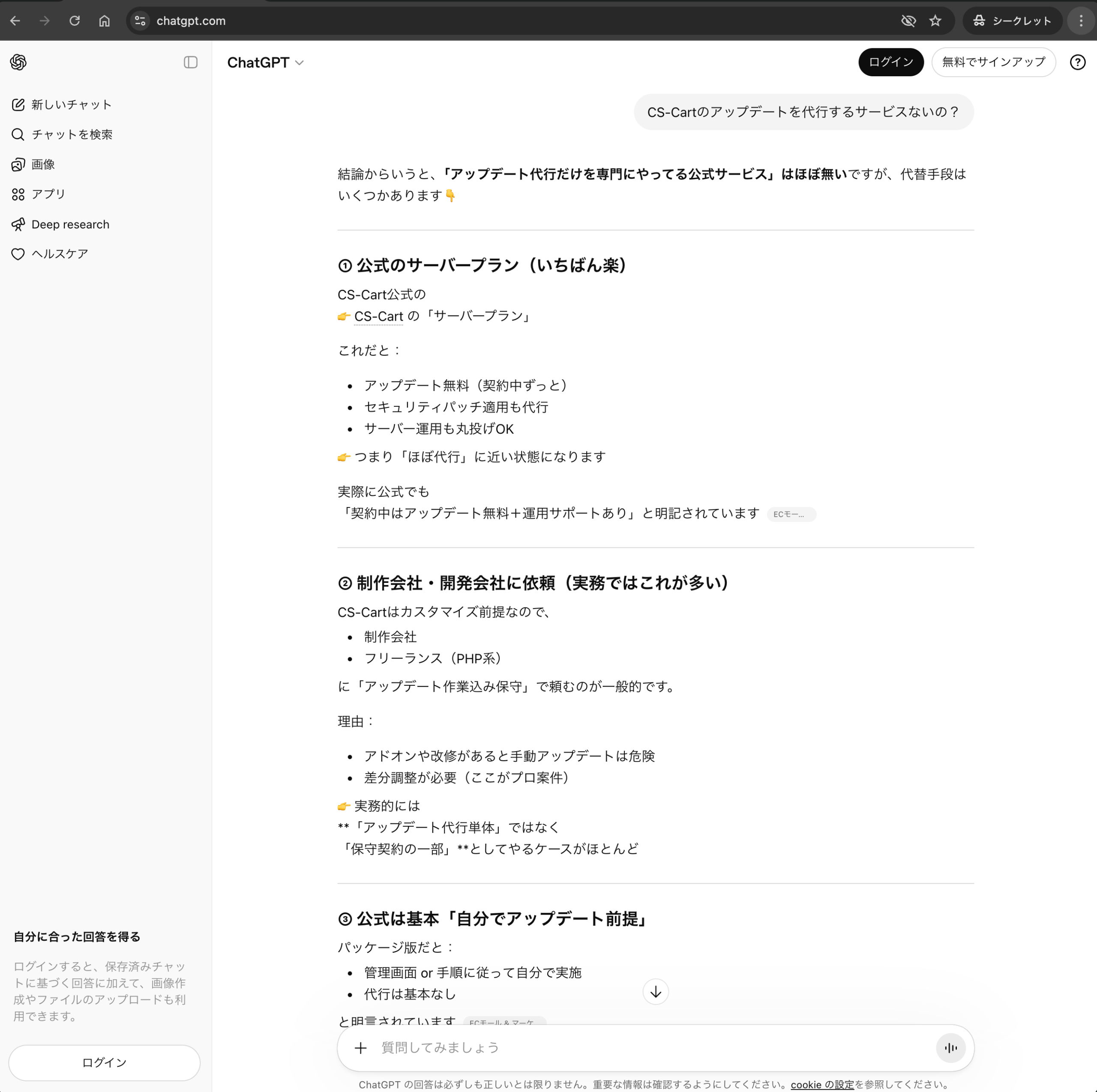Click the black ログイン button at top

(x=890, y=62)
